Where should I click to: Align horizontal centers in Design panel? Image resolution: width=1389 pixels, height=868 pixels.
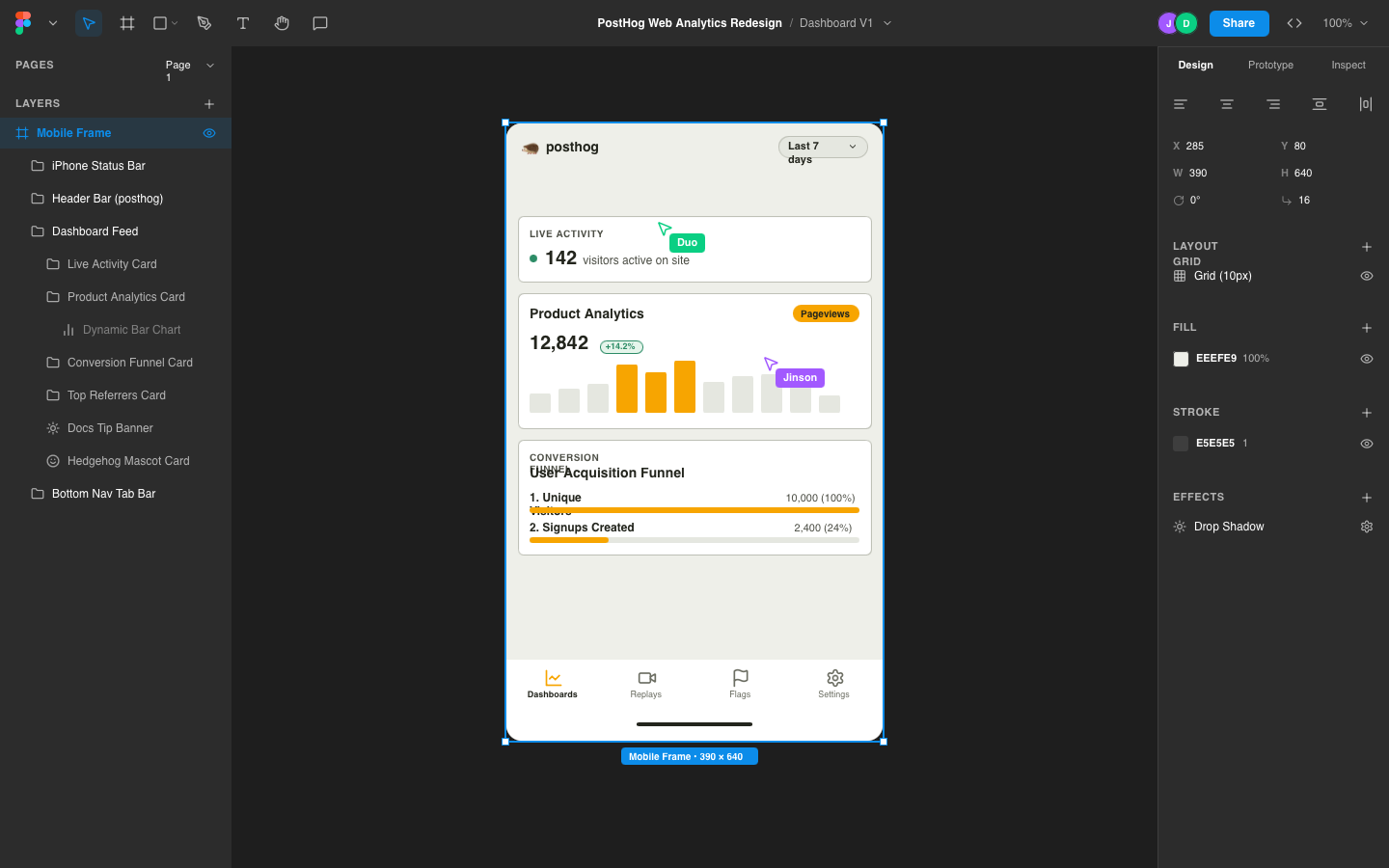click(1227, 104)
